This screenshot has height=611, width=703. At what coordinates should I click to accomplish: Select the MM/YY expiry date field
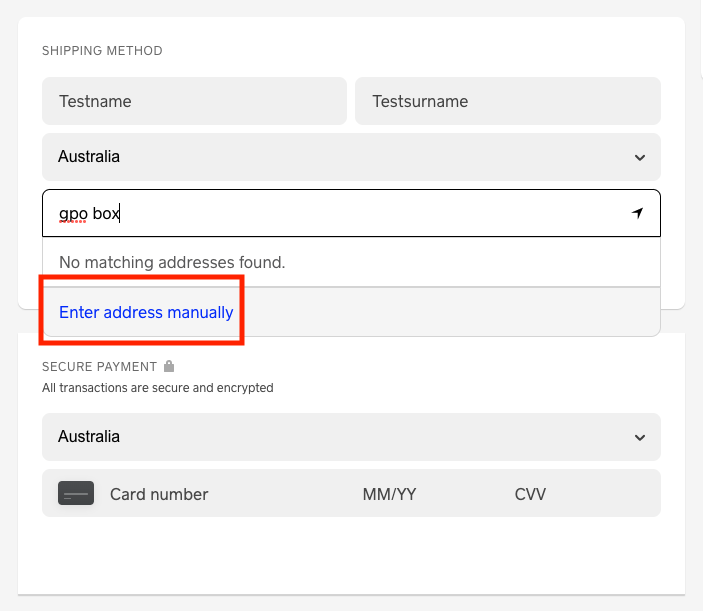pos(389,494)
